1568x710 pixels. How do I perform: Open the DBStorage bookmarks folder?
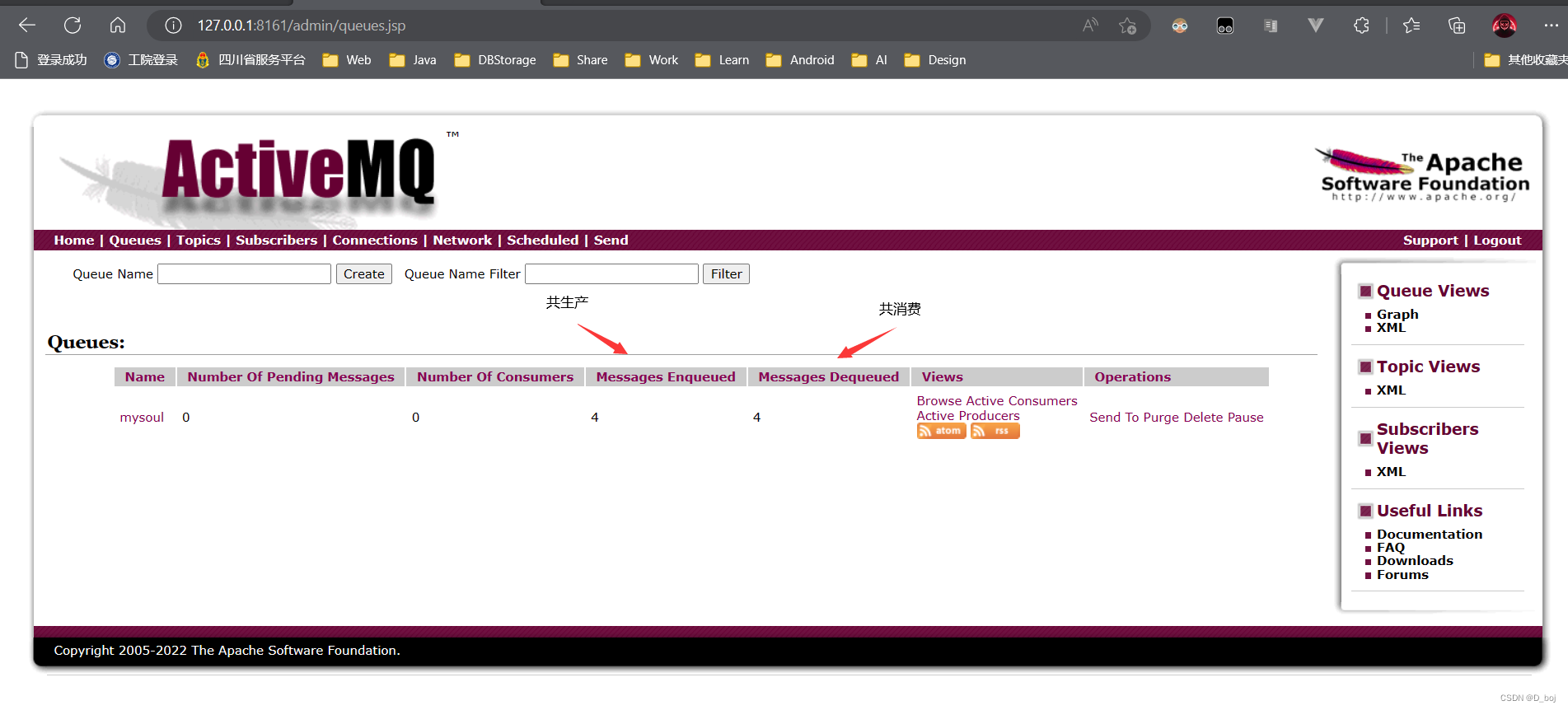coord(495,60)
